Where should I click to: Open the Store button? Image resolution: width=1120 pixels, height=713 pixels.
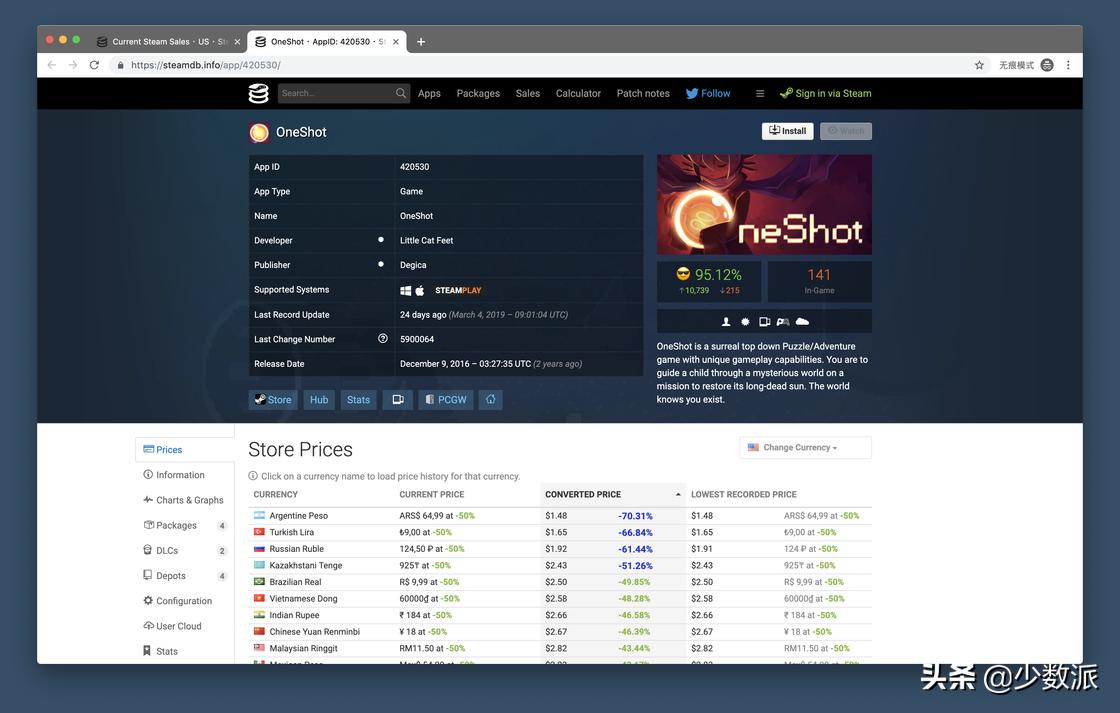[x=273, y=400]
